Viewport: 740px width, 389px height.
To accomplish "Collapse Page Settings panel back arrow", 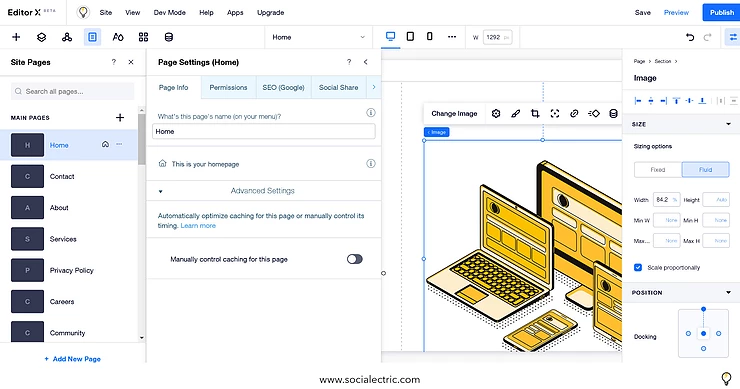I will click(x=365, y=62).
